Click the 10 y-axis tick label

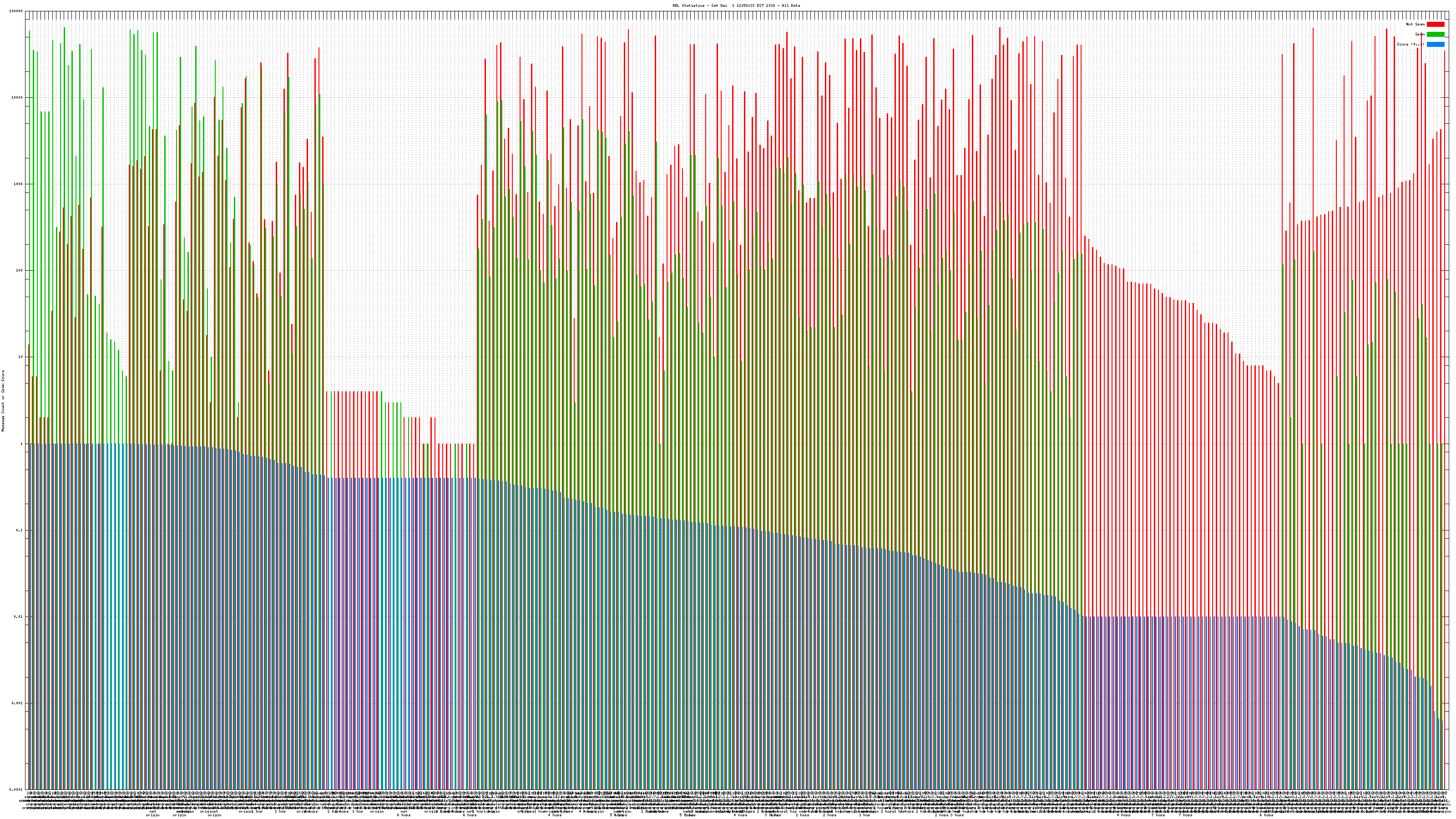21,357
